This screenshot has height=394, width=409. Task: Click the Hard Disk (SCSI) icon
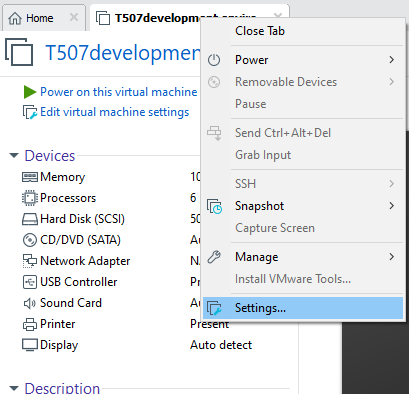click(30, 219)
